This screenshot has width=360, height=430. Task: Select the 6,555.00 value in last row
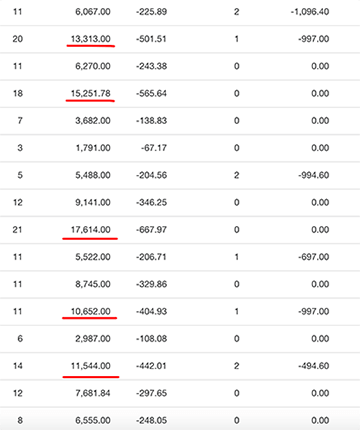[x=93, y=420]
